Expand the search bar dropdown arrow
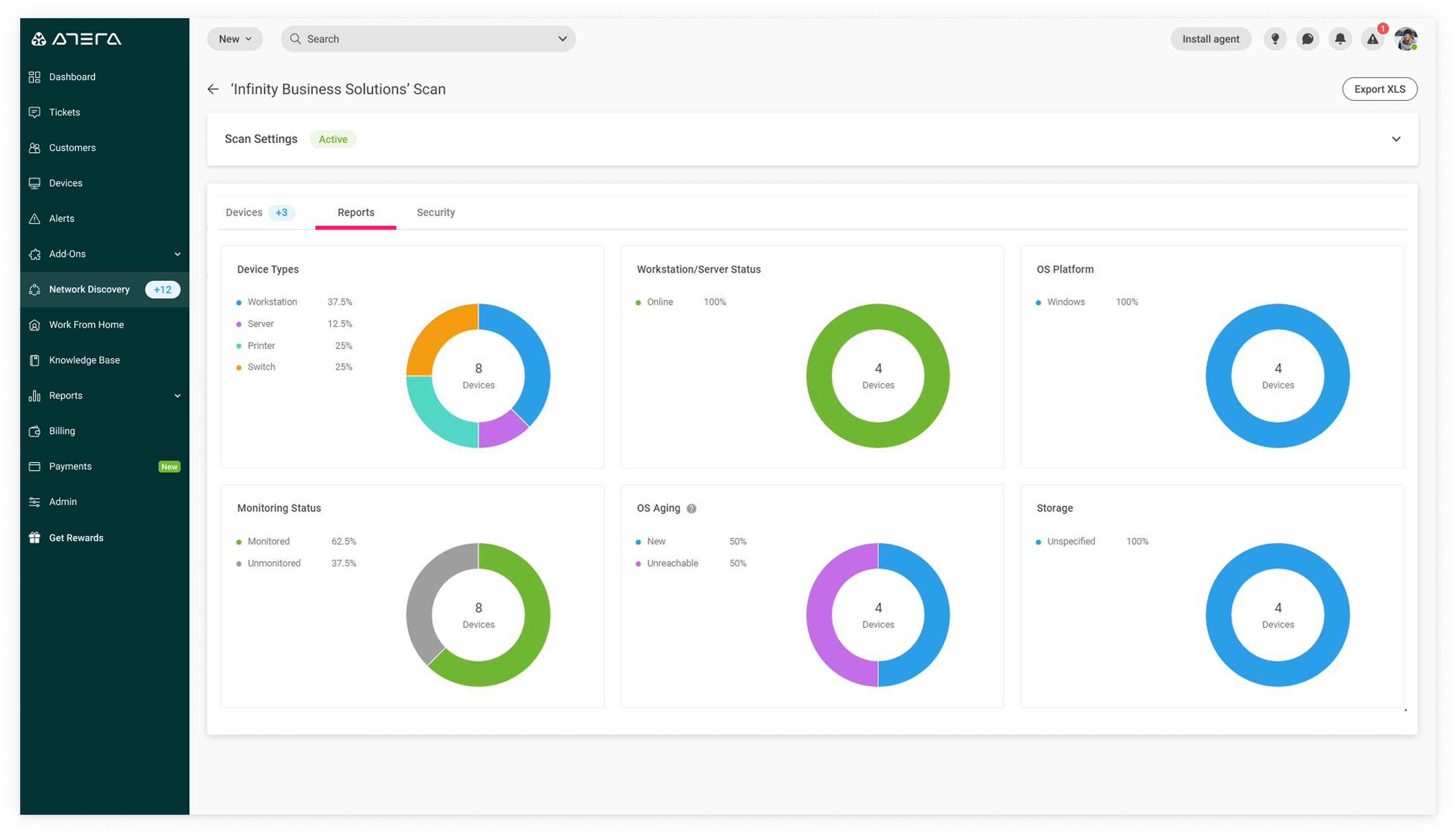This screenshot has width=1456, height=837. coord(562,39)
